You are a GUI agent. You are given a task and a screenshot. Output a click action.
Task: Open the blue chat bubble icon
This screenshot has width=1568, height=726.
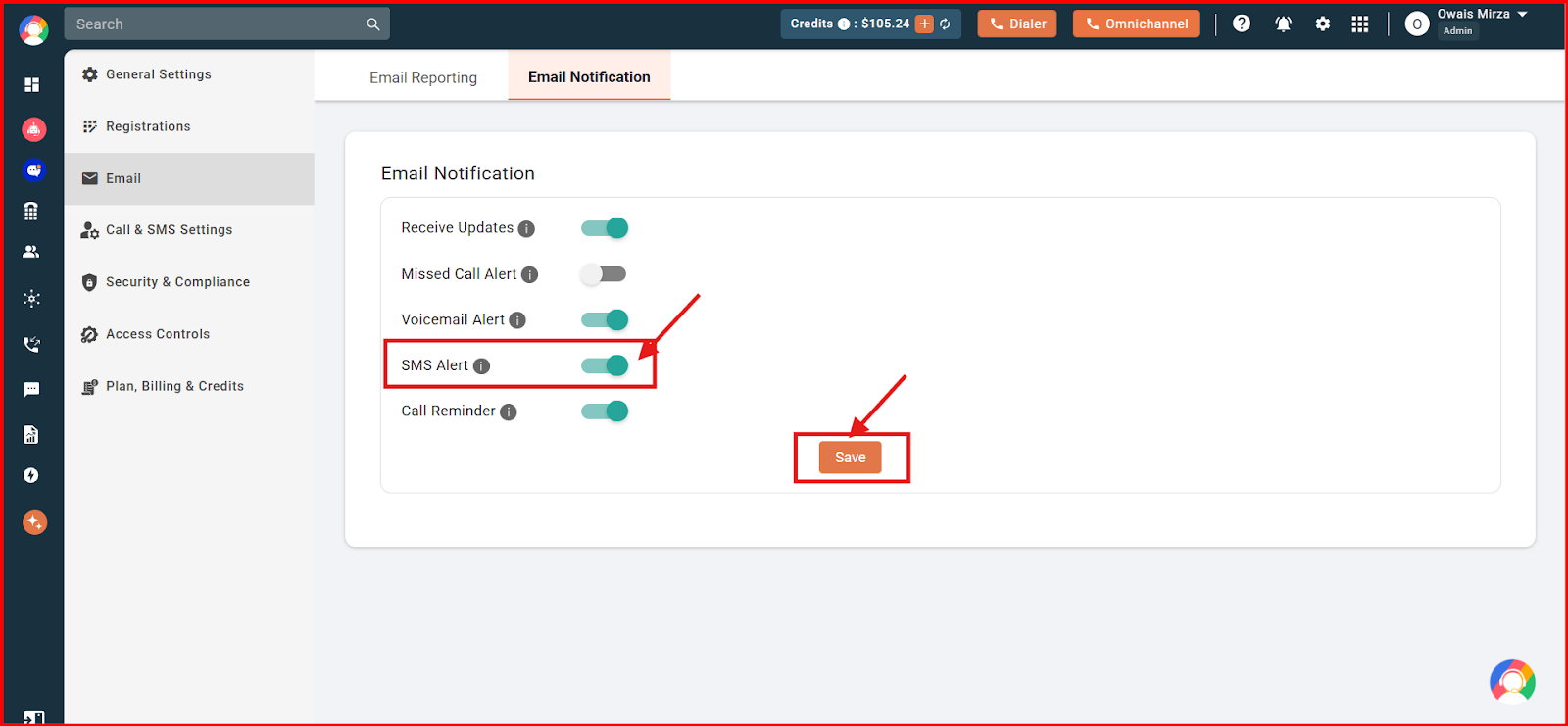click(x=33, y=170)
